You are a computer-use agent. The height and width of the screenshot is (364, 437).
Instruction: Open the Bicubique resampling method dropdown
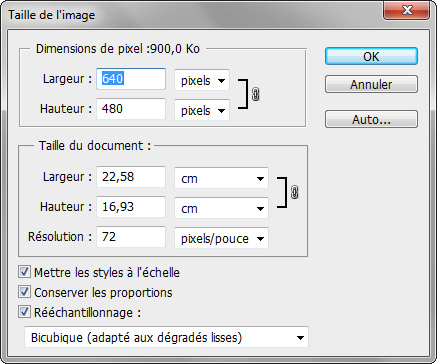tap(166, 337)
